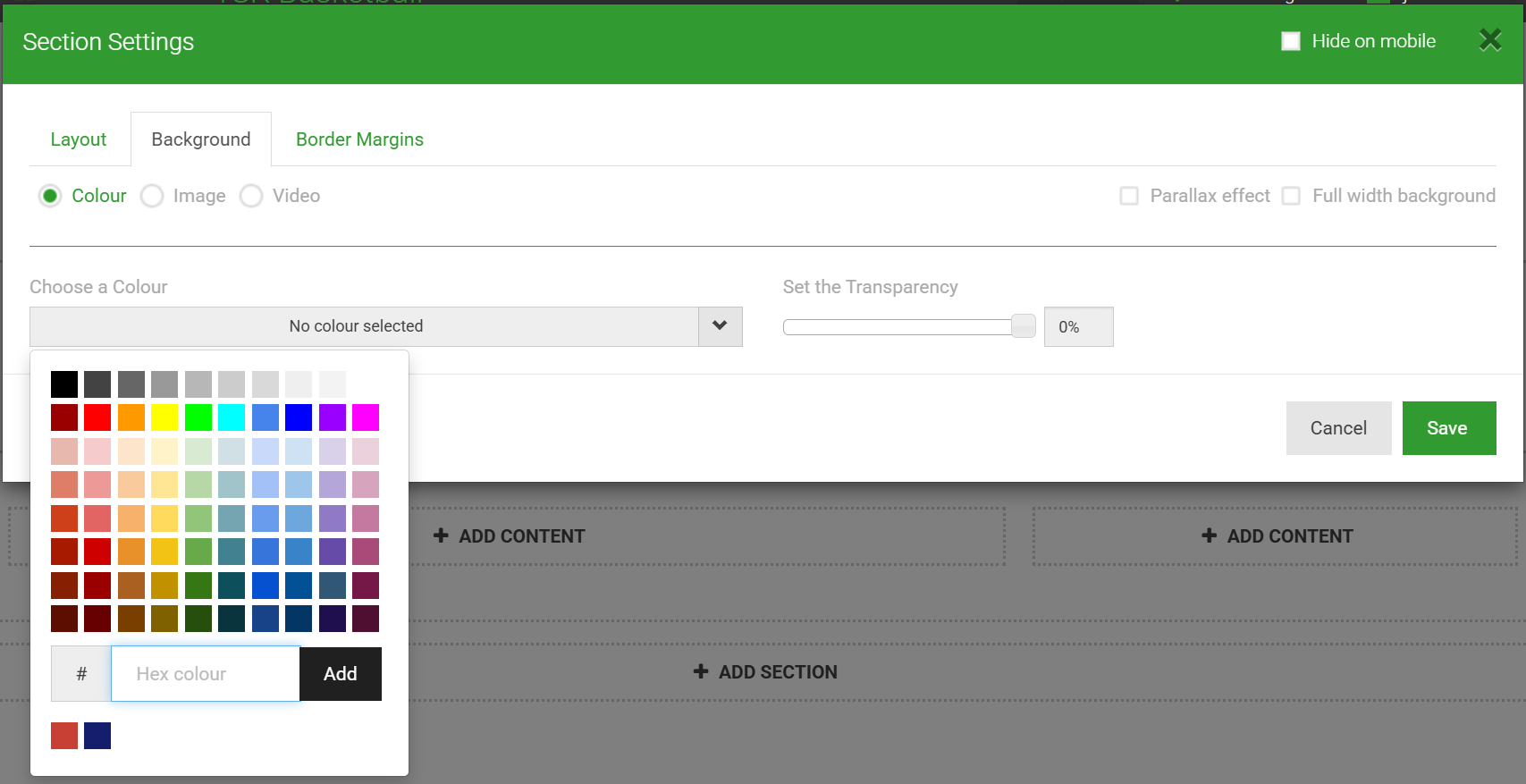1526x784 pixels.
Task: Click the Hex colour input field
Action: 206,674
